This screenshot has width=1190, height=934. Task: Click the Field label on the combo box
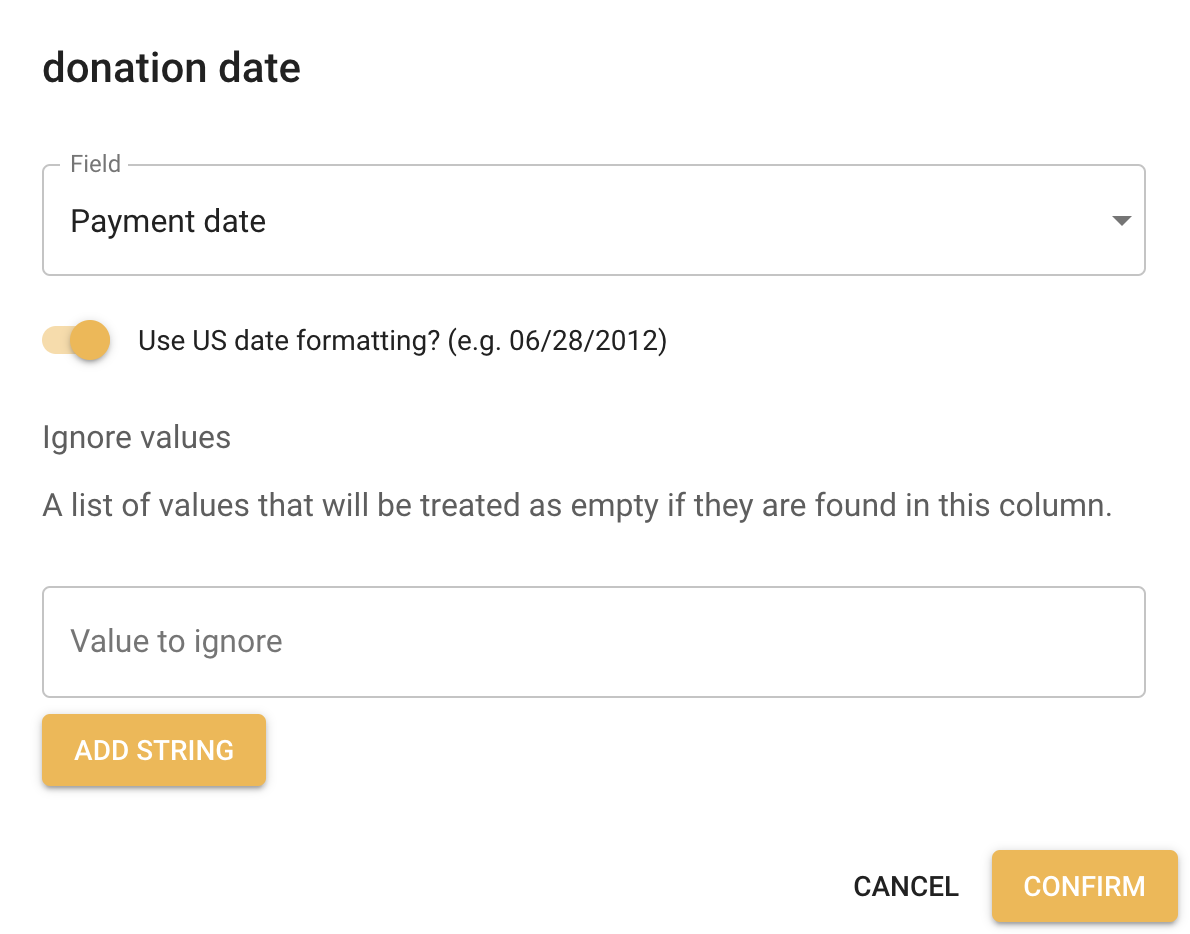pyautogui.click(x=95, y=163)
